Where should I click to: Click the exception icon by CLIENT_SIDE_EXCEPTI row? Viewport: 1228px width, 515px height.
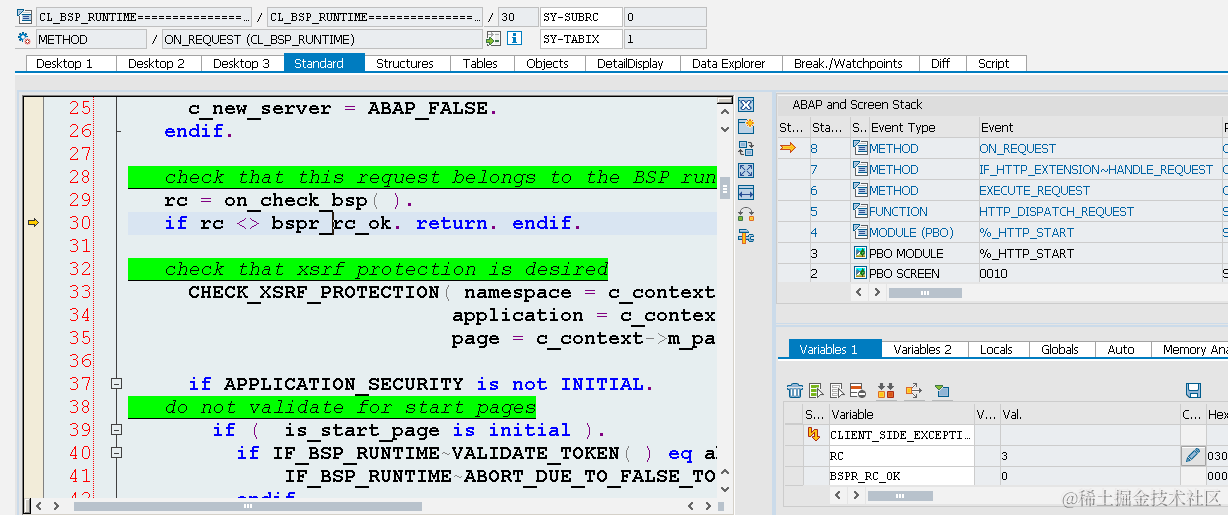pos(815,434)
